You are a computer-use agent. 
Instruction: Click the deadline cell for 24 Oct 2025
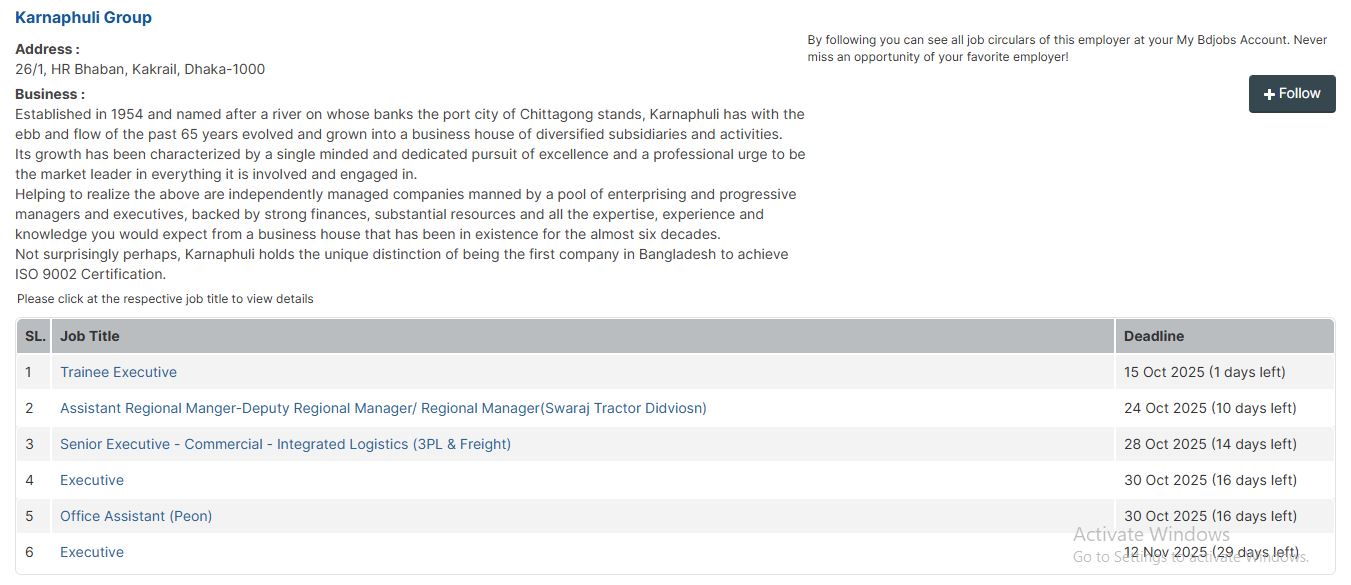(1210, 407)
